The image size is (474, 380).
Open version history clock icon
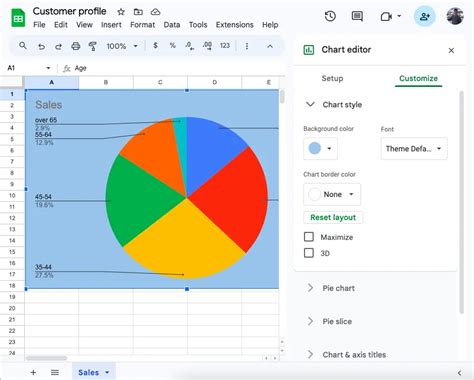[330, 16]
